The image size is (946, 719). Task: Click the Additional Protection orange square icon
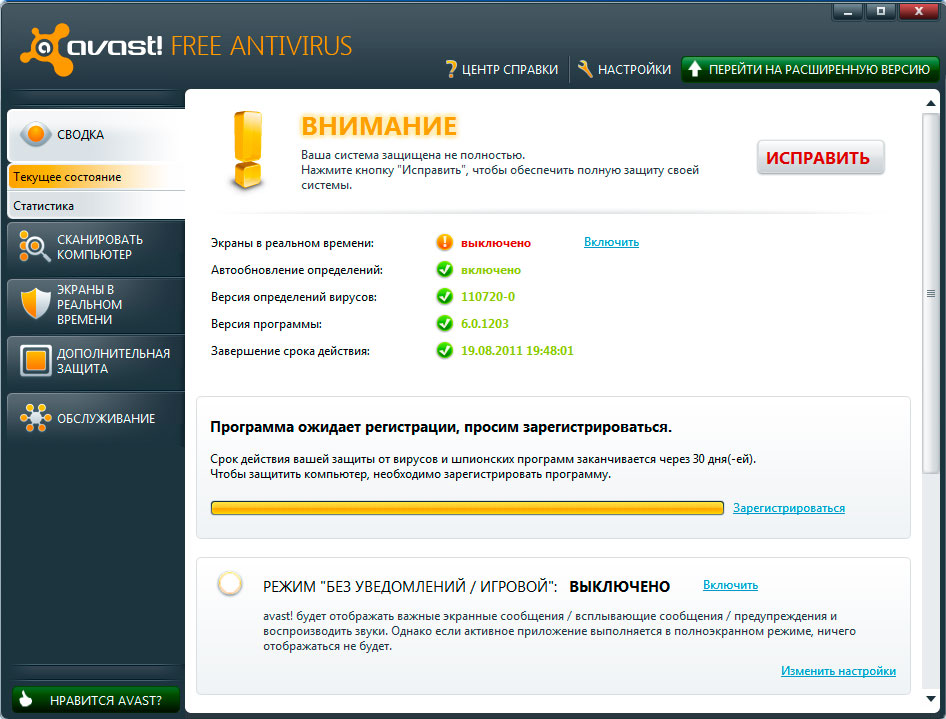click(34, 361)
